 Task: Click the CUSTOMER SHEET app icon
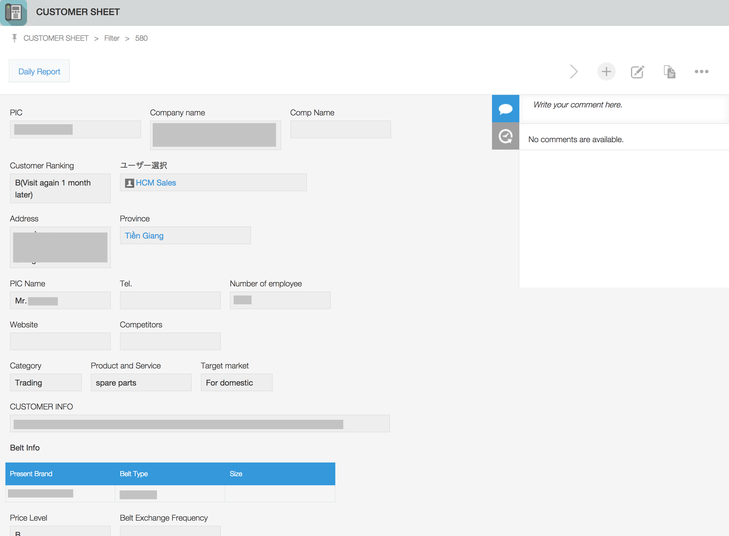pos(14,12)
